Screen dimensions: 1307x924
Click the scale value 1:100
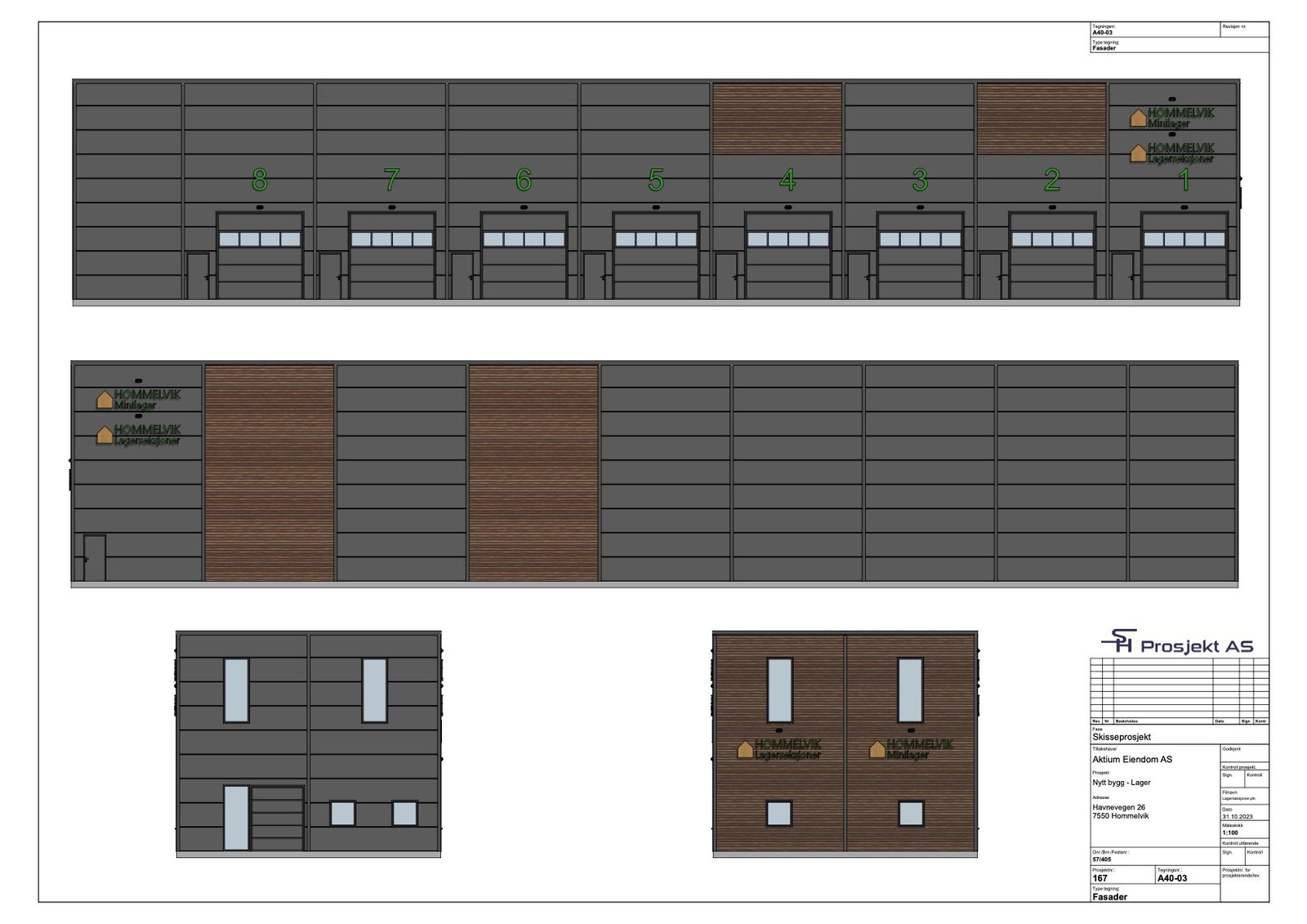[1230, 832]
